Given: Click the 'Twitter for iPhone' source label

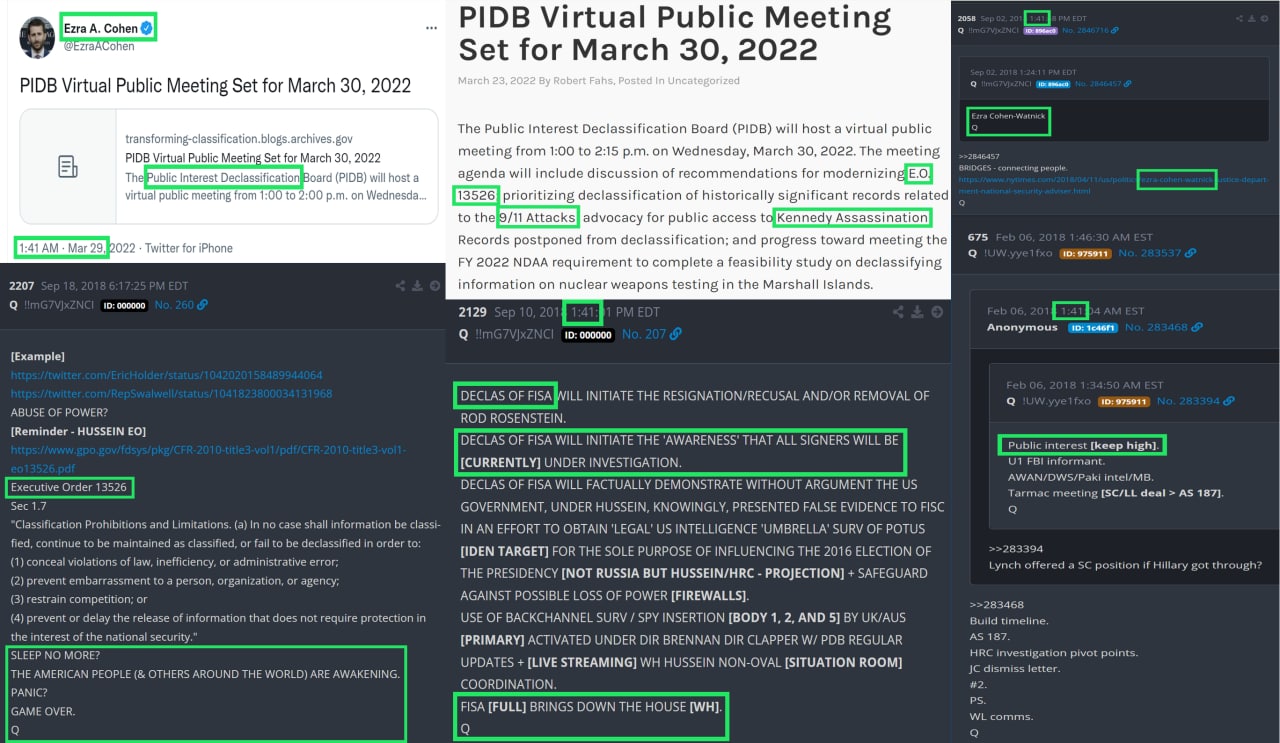Looking at the screenshot, I should click(x=188, y=248).
